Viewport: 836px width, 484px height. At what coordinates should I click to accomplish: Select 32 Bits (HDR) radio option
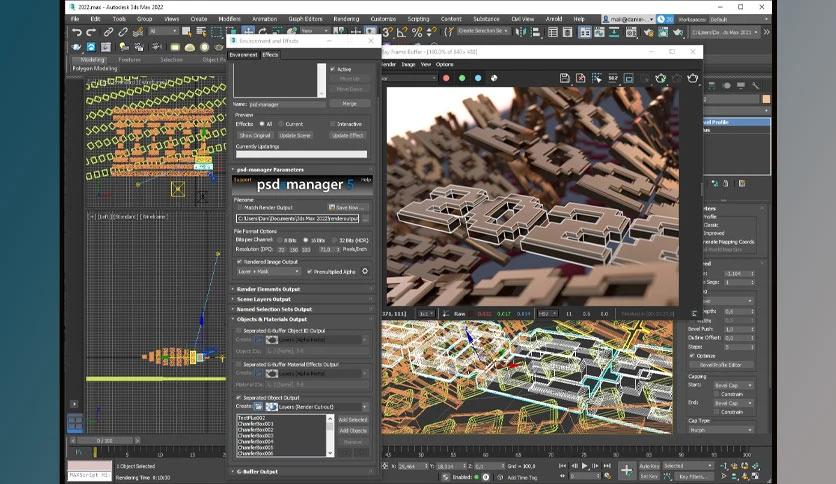click(335, 240)
